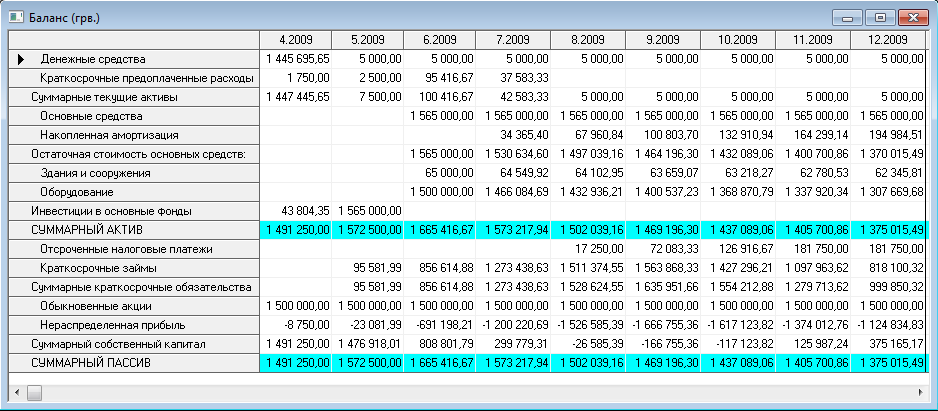Screen dimensions: 938x411
Task: Select Инвестиции в основные фонды row
Action: click(134, 211)
